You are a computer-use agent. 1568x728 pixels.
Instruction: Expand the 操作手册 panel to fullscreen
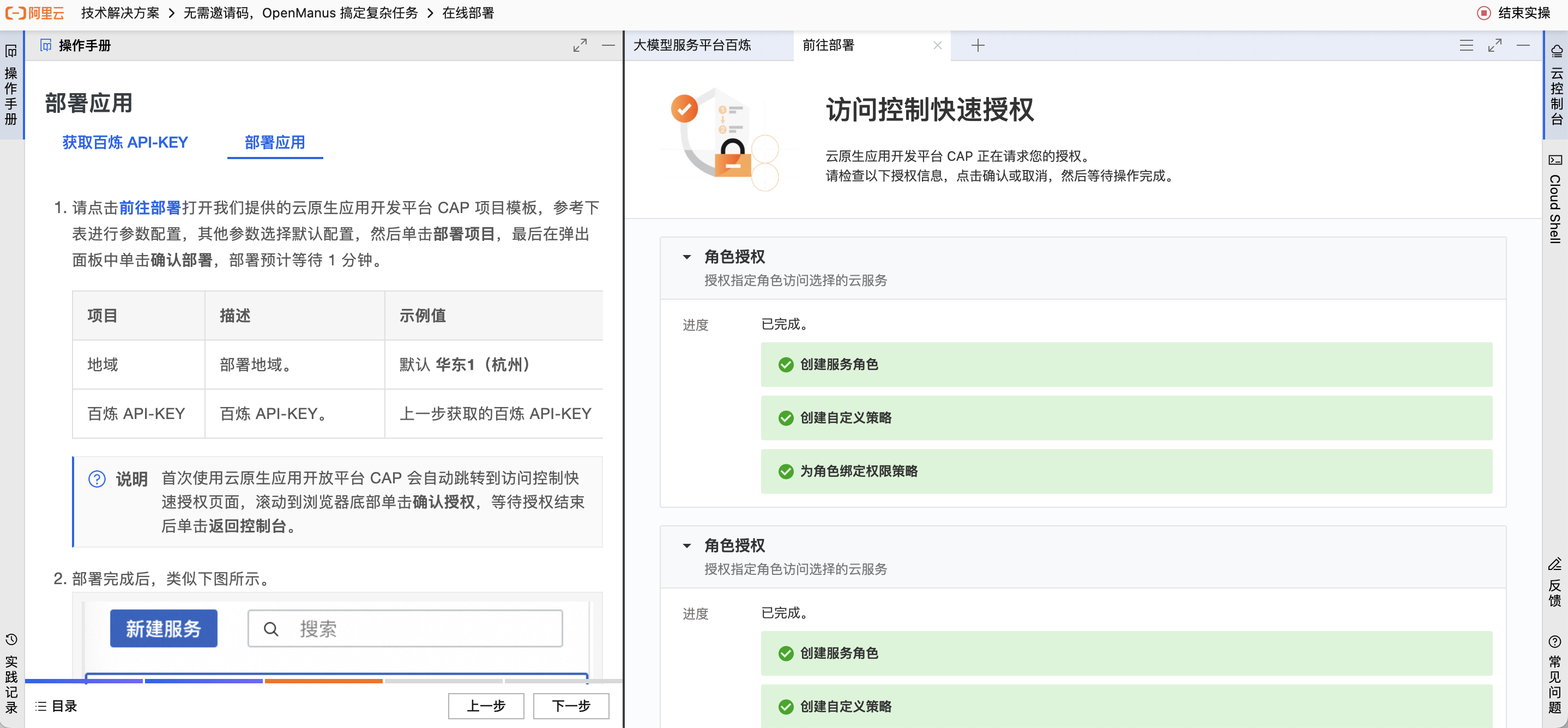click(580, 46)
